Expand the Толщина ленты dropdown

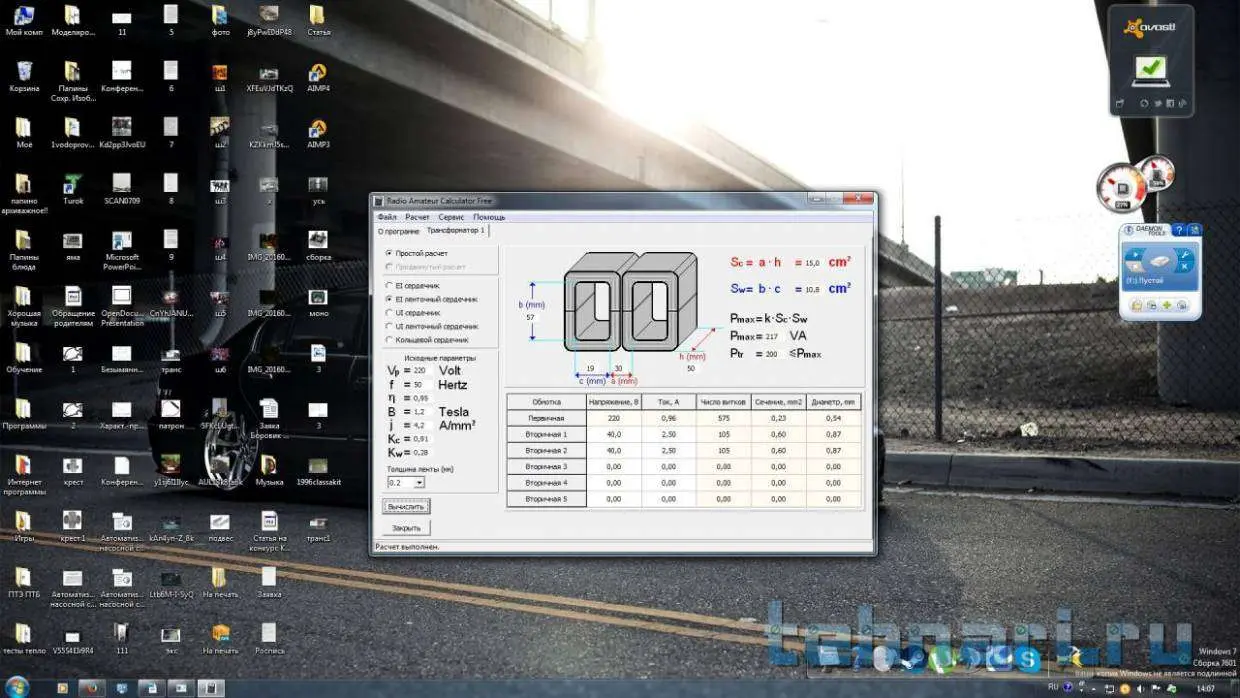point(419,483)
